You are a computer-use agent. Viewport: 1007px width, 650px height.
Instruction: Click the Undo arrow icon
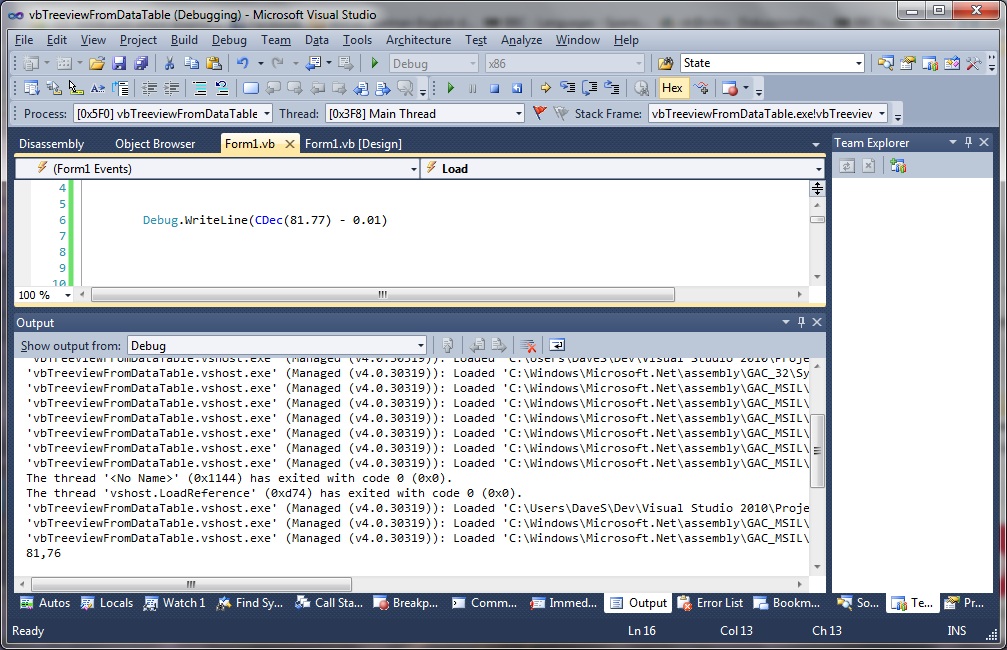(243, 63)
